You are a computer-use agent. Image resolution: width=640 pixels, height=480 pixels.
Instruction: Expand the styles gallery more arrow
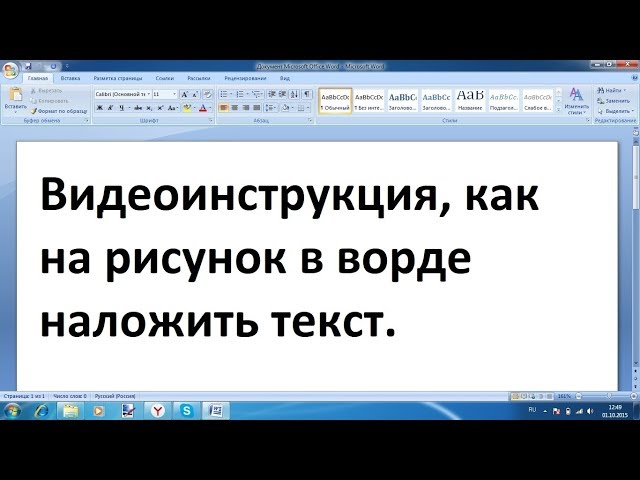[x=559, y=109]
